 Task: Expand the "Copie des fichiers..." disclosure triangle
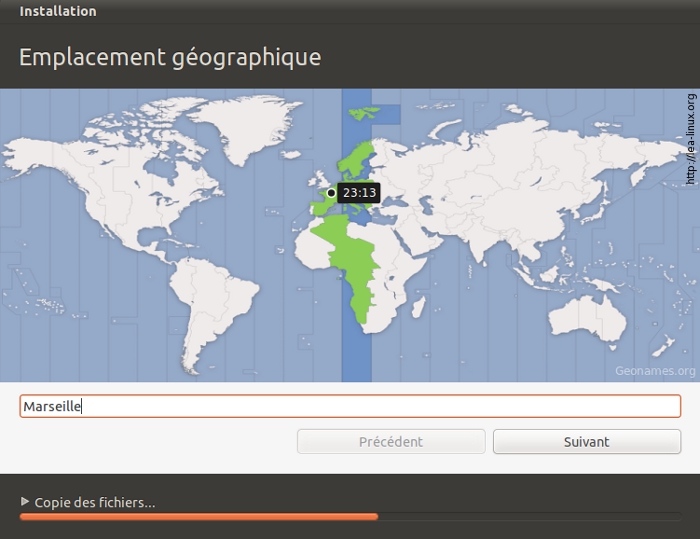tap(25, 502)
